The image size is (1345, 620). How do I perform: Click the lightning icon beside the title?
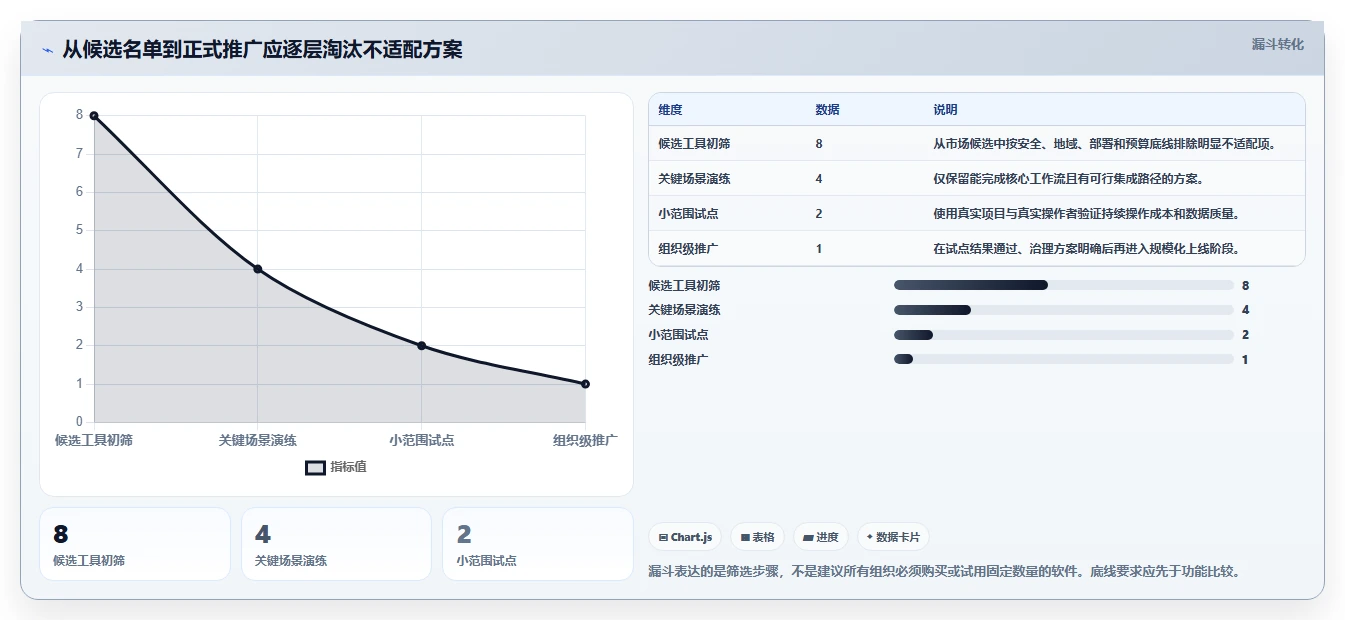(47, 50)
